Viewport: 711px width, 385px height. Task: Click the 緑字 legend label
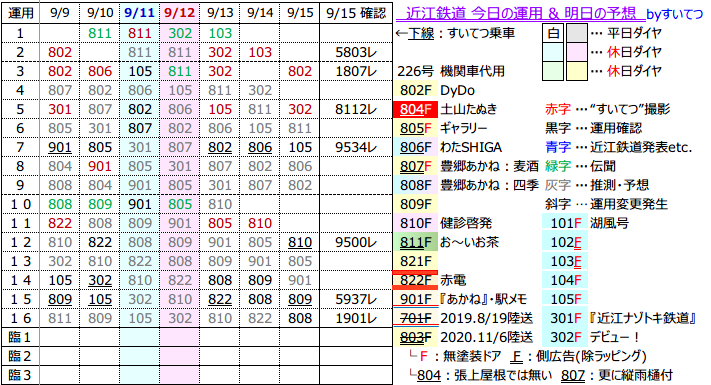(x=558, y=166)
